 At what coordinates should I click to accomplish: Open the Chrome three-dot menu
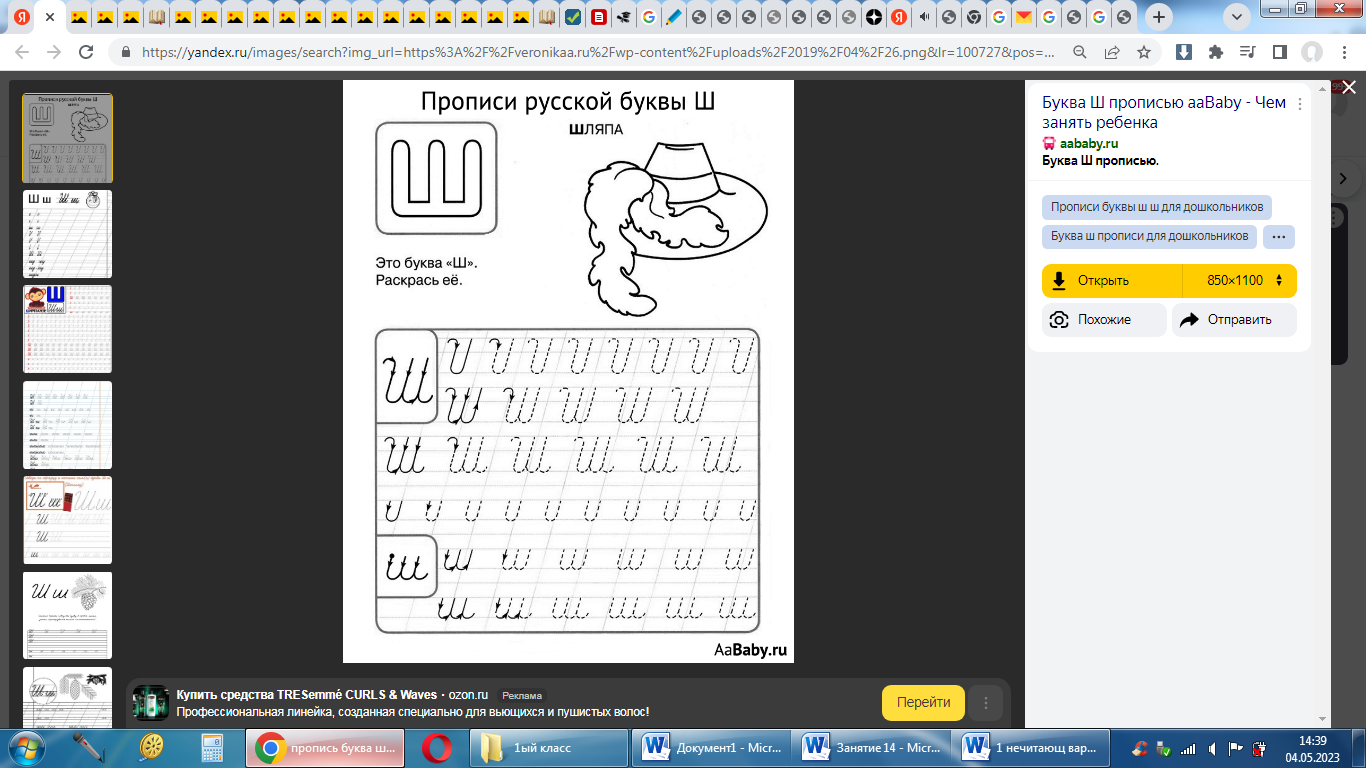1342,52
